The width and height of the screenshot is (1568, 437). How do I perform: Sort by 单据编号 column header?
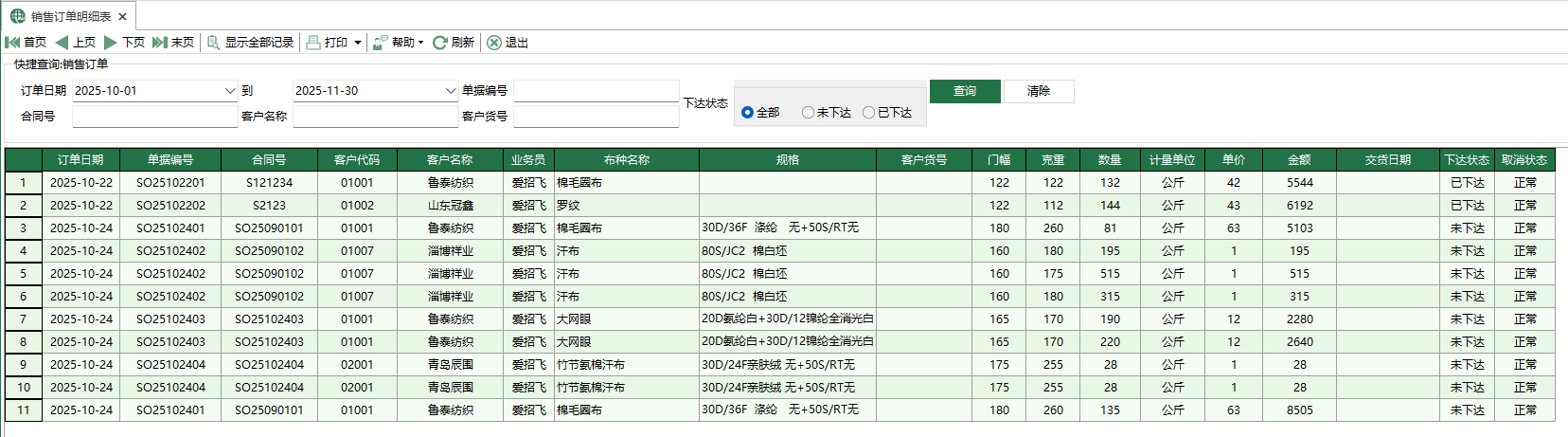pos(170,160)
